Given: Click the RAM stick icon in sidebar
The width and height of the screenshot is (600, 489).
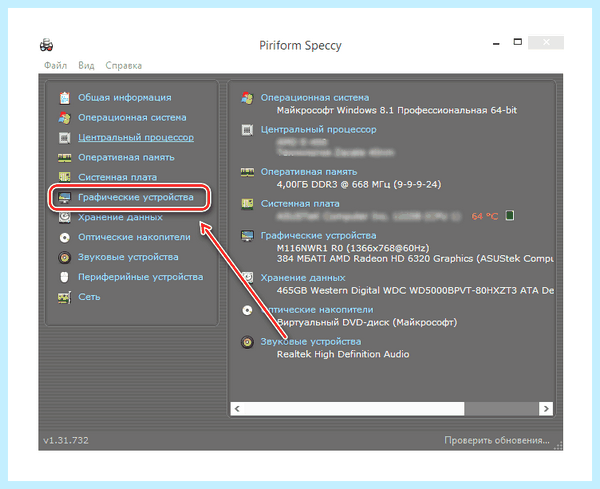Looking at the screenshot, I should 64,157.
